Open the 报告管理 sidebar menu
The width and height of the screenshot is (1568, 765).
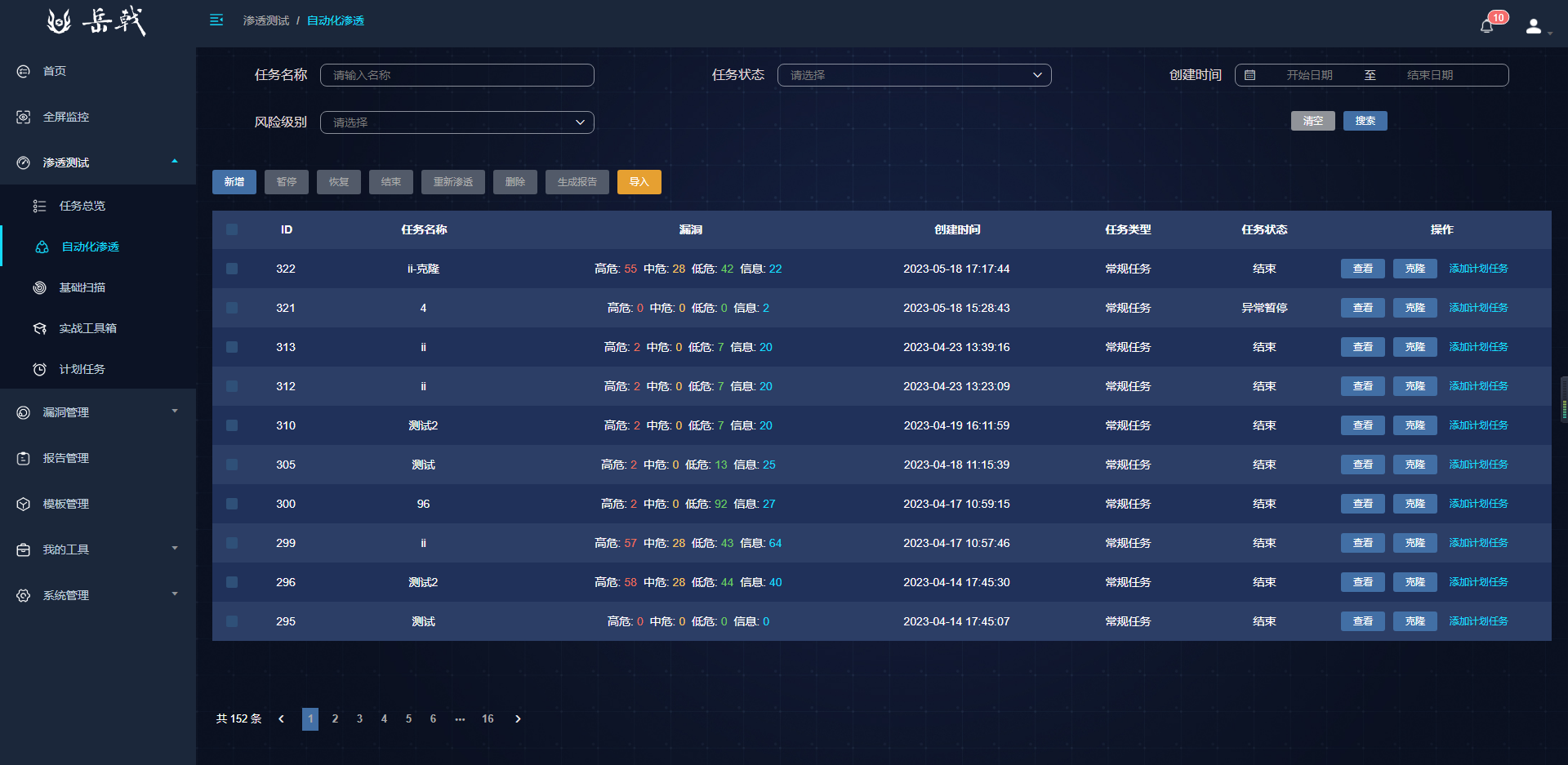(66, 458)
